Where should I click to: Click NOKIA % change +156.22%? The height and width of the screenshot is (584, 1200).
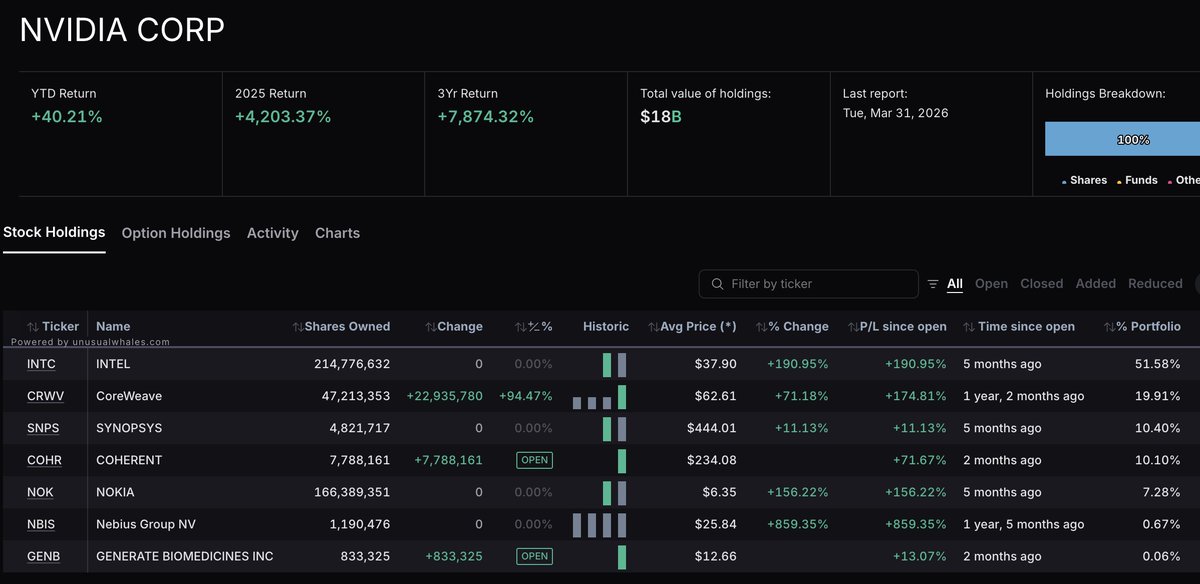tap(798, 493)
